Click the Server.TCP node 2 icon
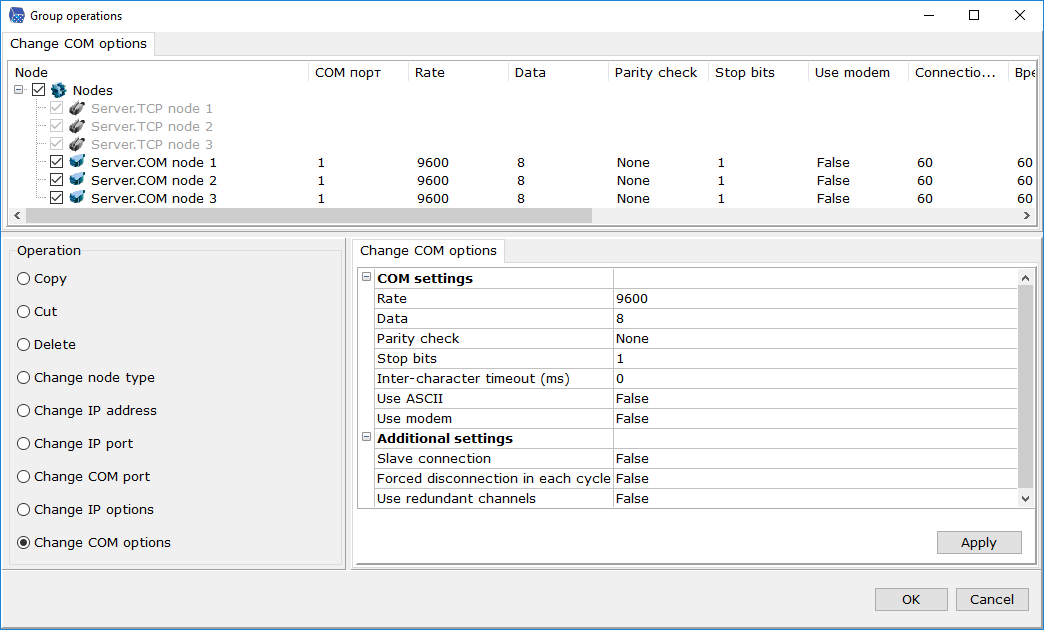This screenshot has height=630, width=1044. point(77,126)
